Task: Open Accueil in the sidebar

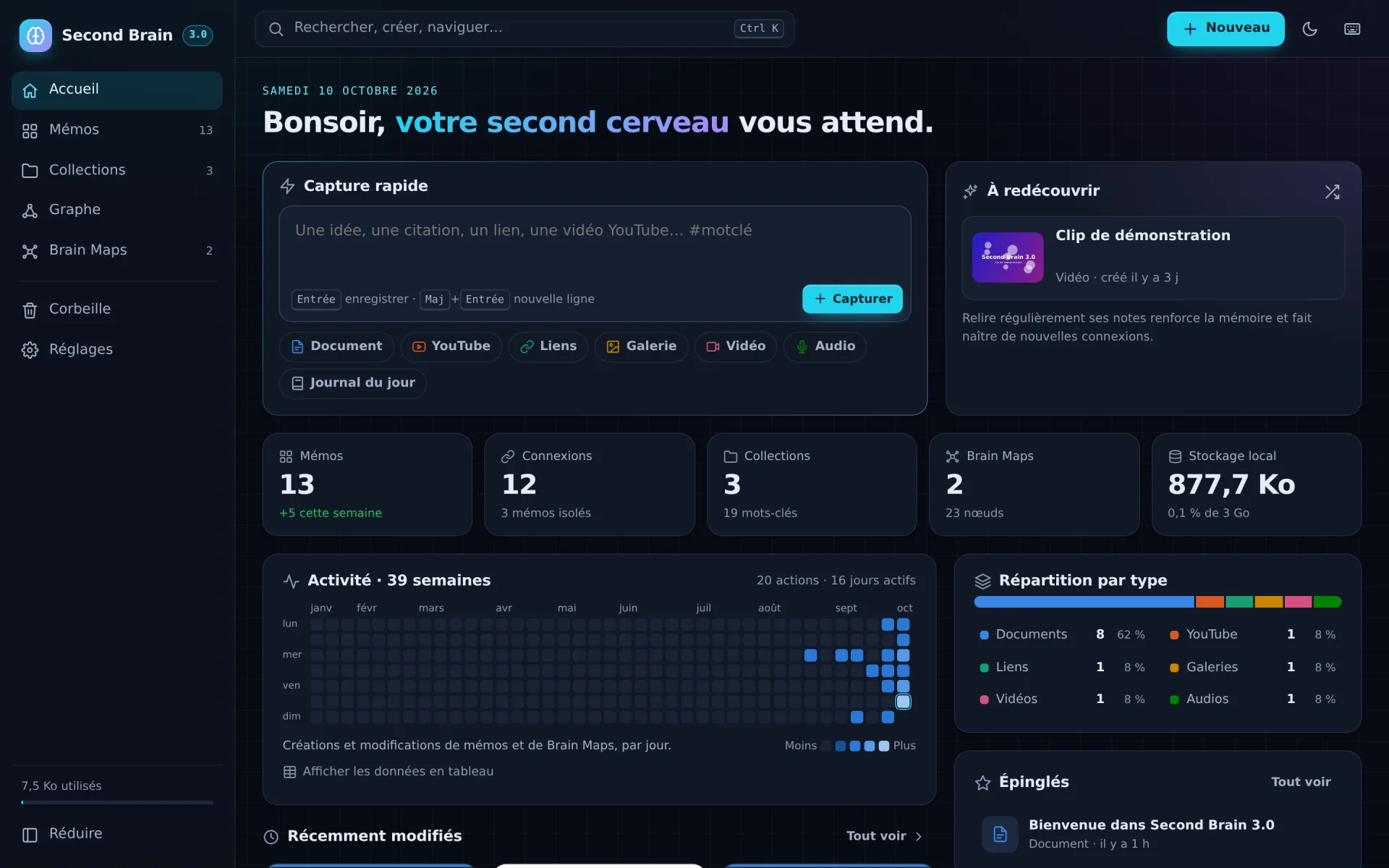Action: click(116, 90)
